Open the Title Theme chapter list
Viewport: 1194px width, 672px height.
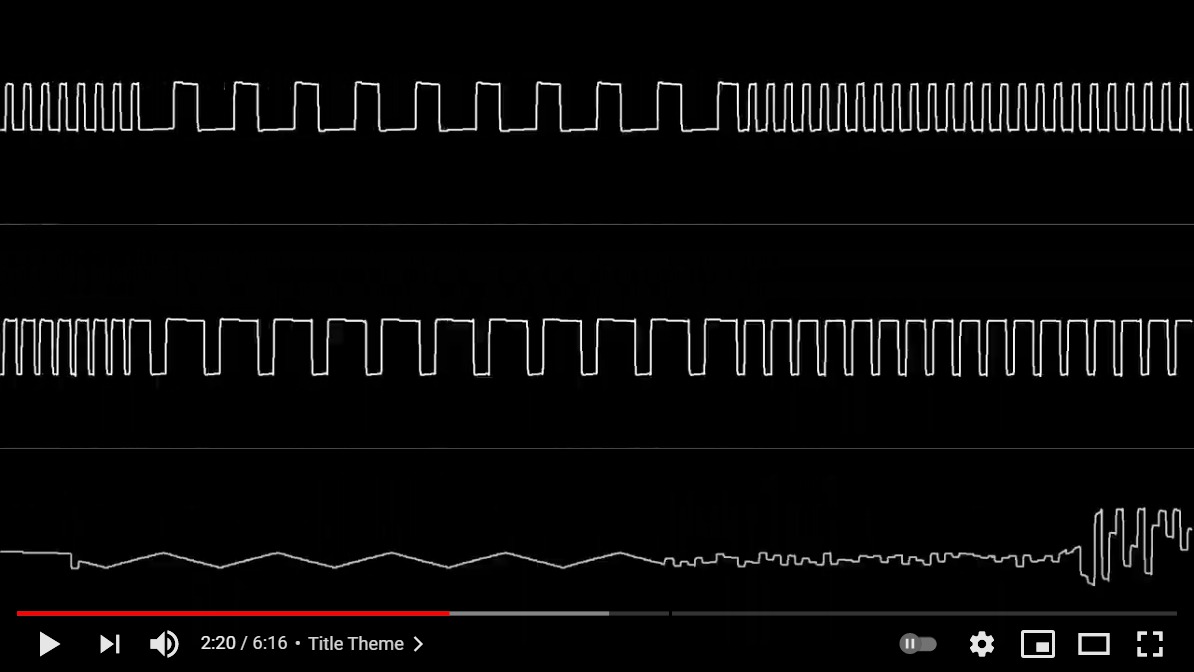coord(355,644)
